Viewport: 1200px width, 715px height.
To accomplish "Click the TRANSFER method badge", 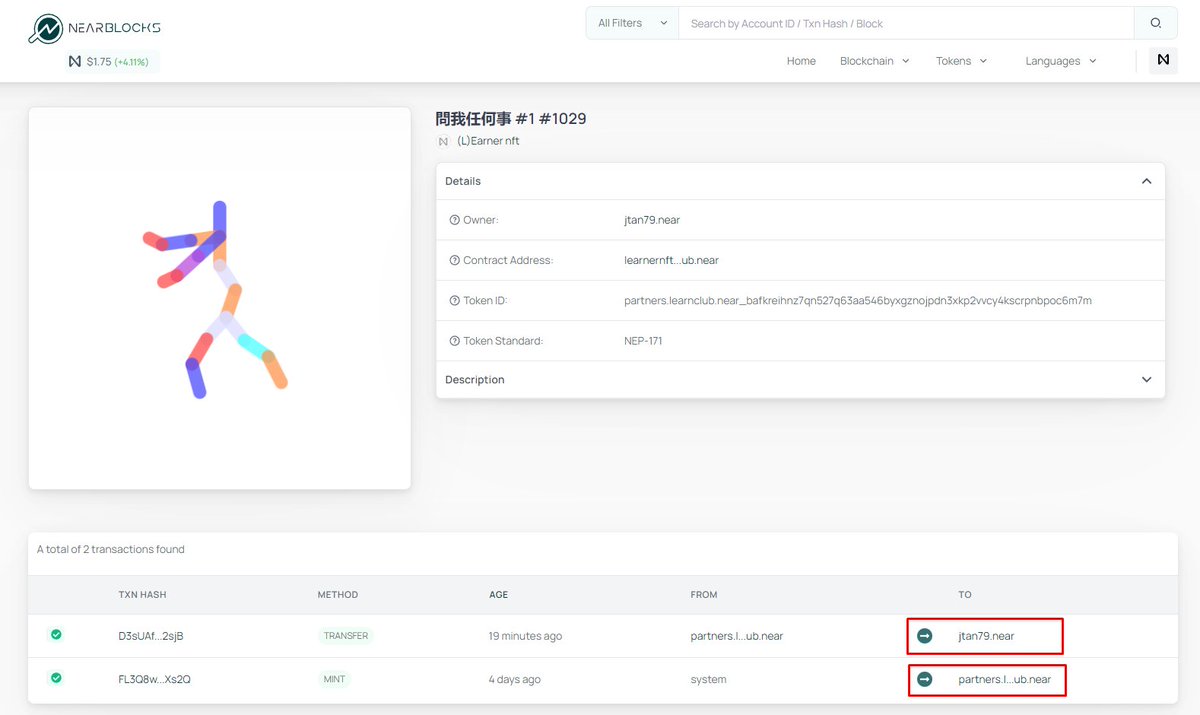I will click(346, 636).
